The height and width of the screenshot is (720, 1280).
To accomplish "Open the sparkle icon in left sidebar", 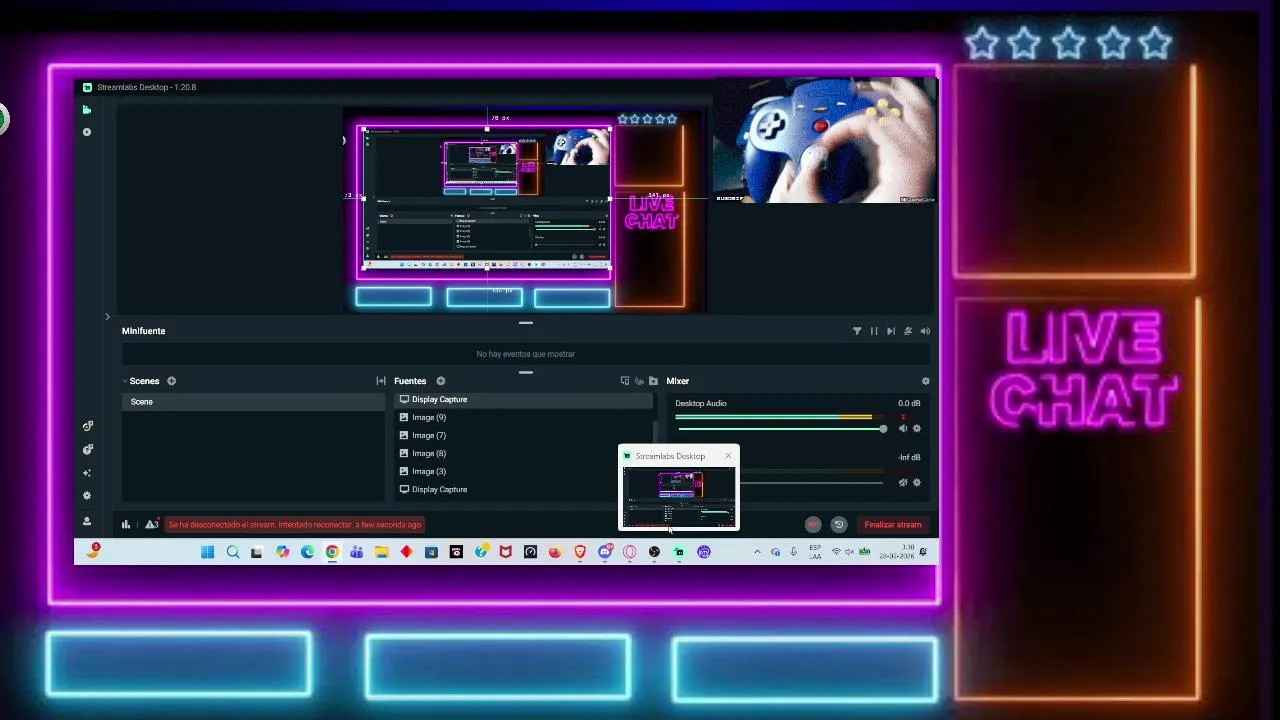I will tap(87, 473).
